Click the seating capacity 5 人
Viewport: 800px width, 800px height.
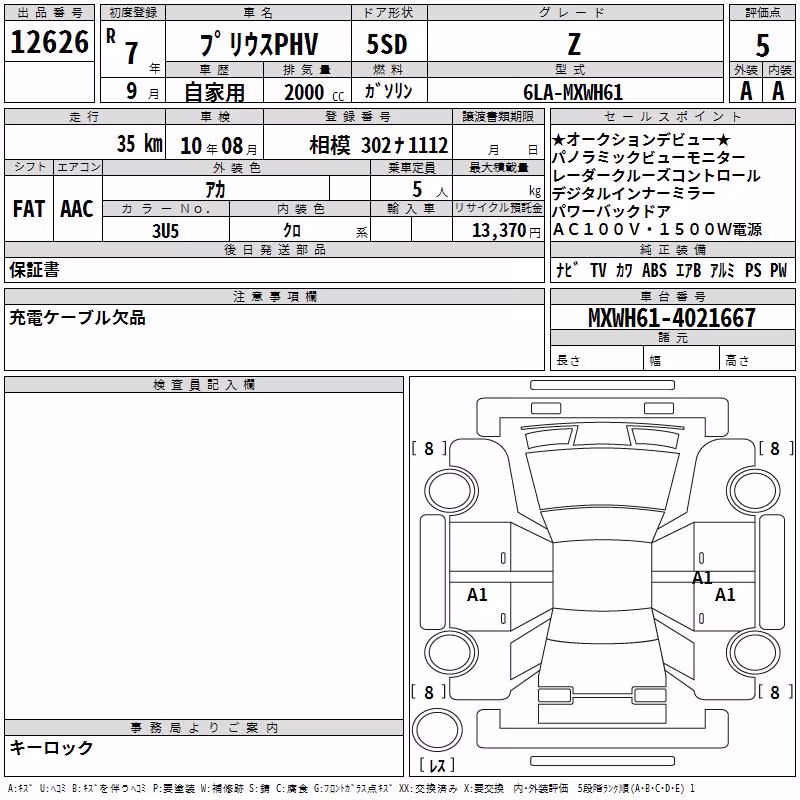[430, 190]
